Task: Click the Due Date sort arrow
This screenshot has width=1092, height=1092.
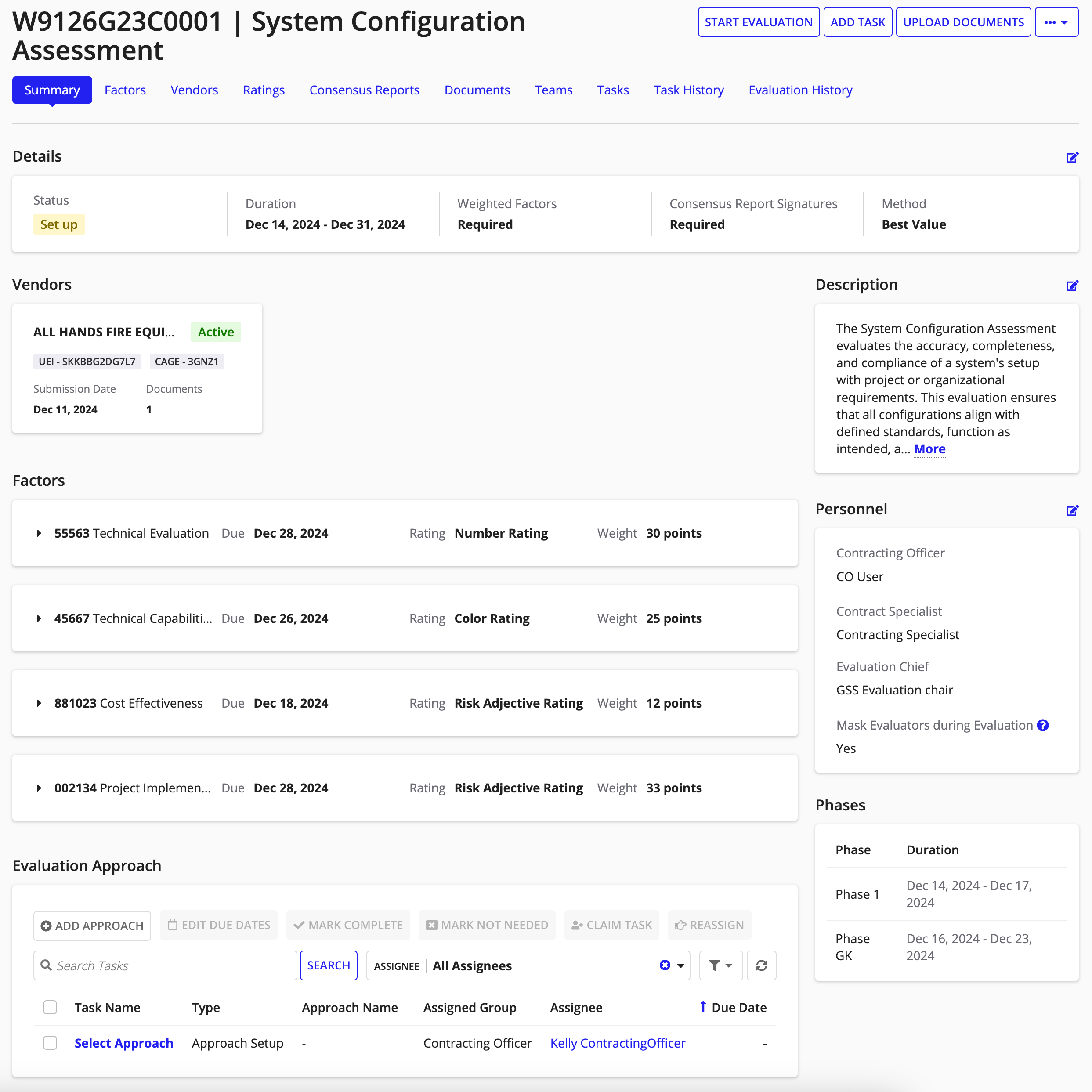Action: (702, 1007)
